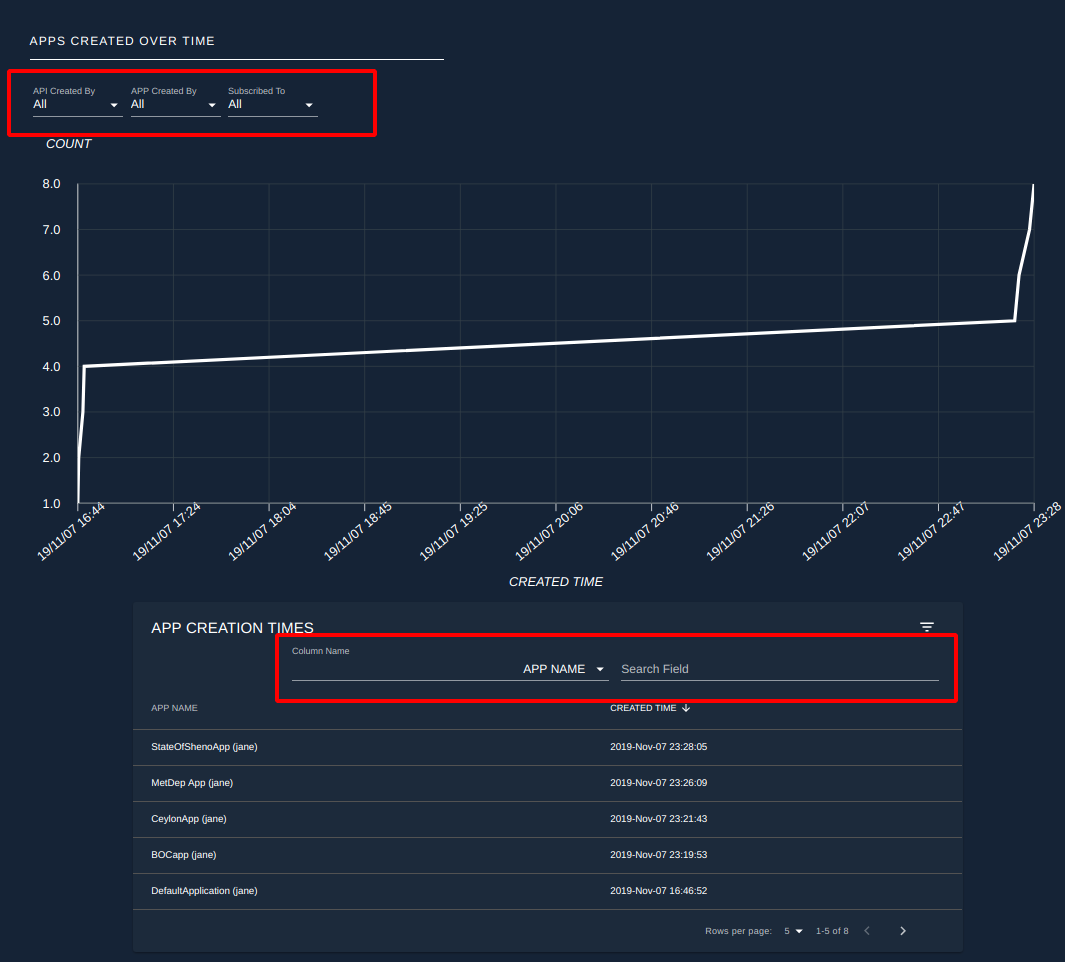Screen dimensions: 1065x962
Task: Select the CeylonApp (jane) row
Action: click(x=547, y=819)
